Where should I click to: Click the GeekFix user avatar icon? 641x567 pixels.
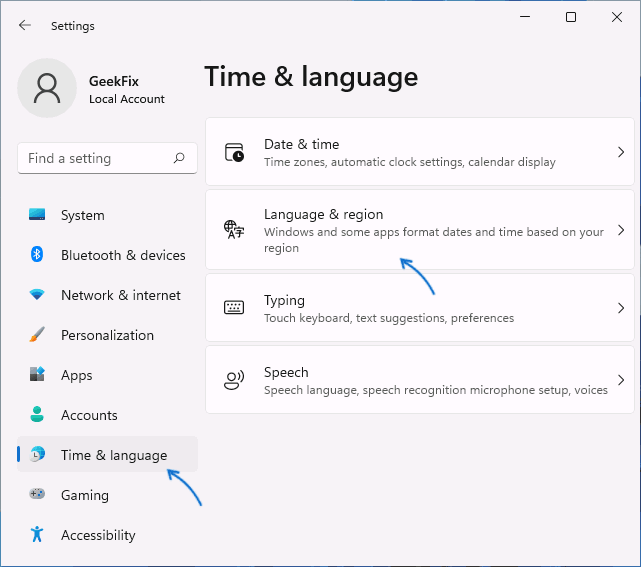47,88
